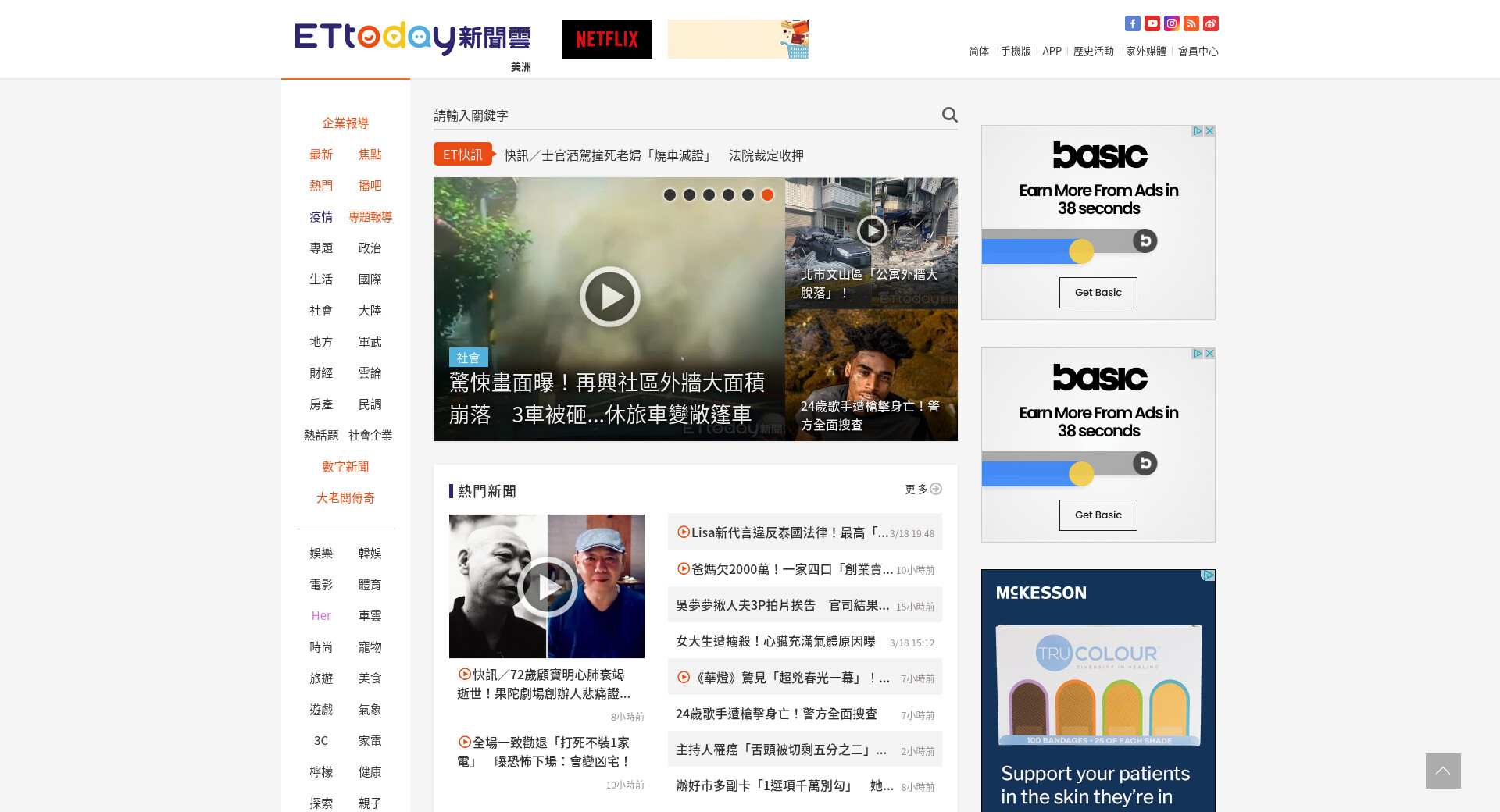Viewport: 1500px width, 812px height.
Task: Click the keyword search input field
Action: pyautogui.click(x=684, y=116)
